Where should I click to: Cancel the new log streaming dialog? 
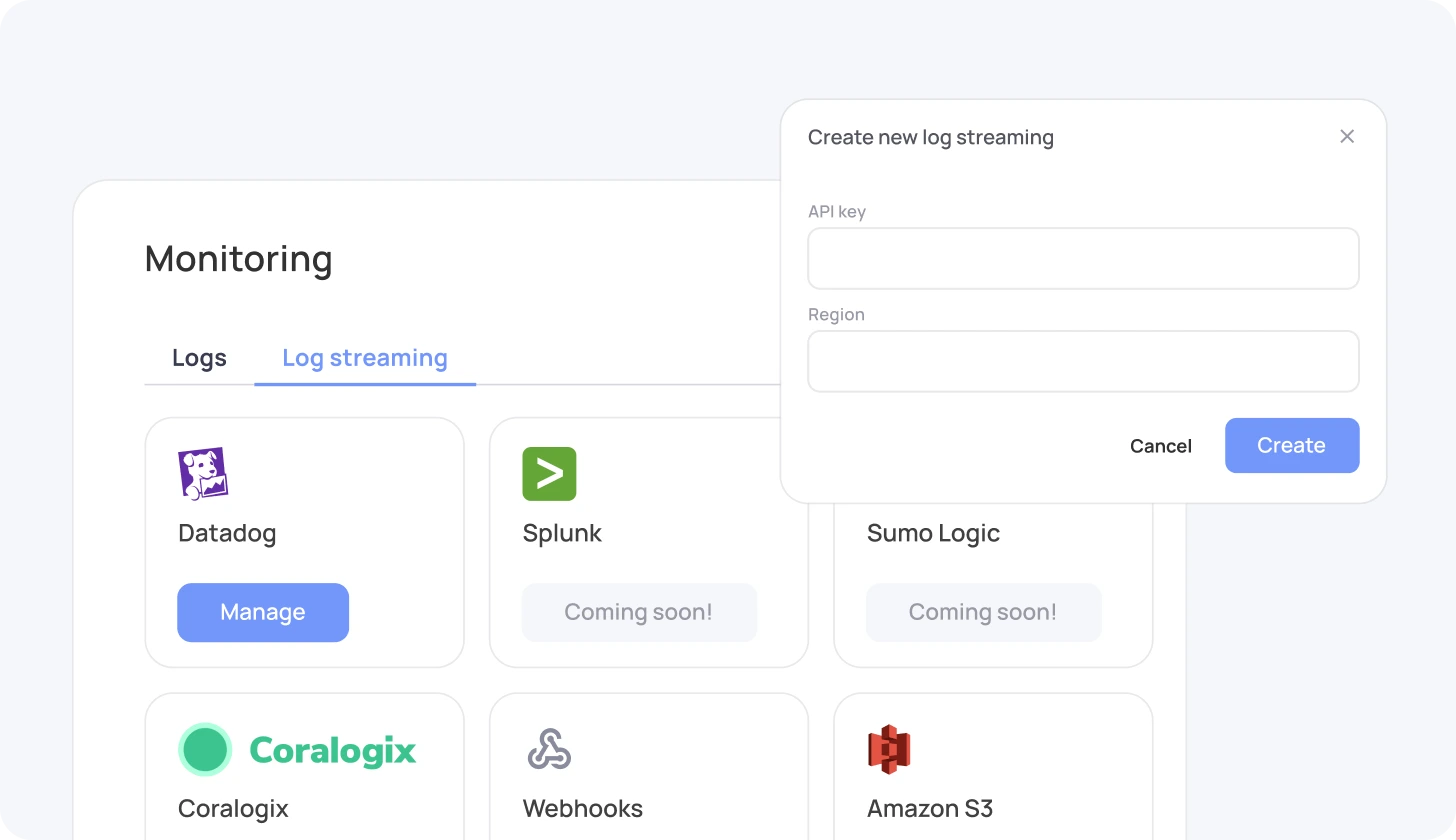click(x=1160, y=446)
